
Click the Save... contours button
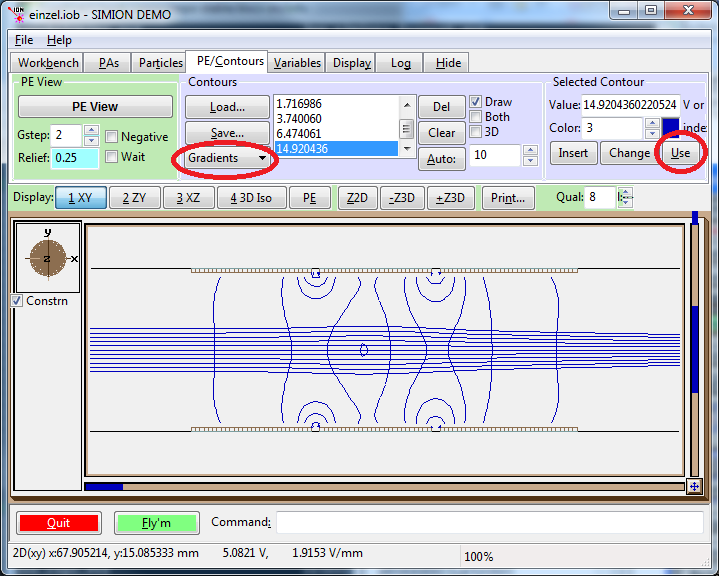227,133
